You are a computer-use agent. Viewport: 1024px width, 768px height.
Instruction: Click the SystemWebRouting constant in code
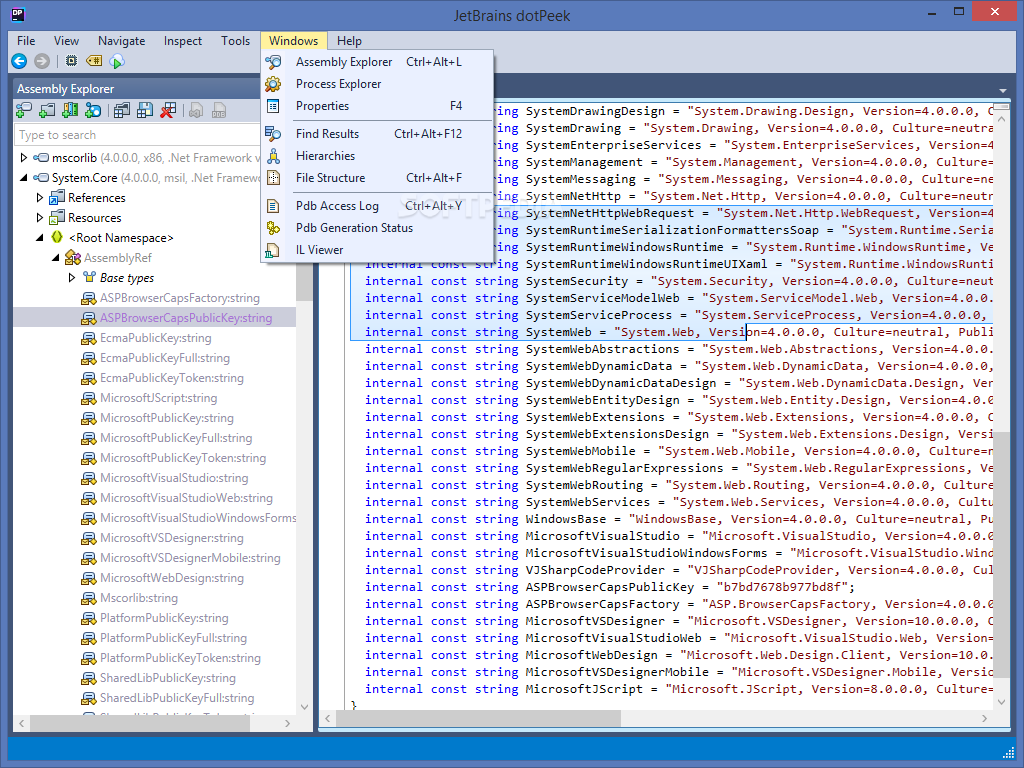584,485
